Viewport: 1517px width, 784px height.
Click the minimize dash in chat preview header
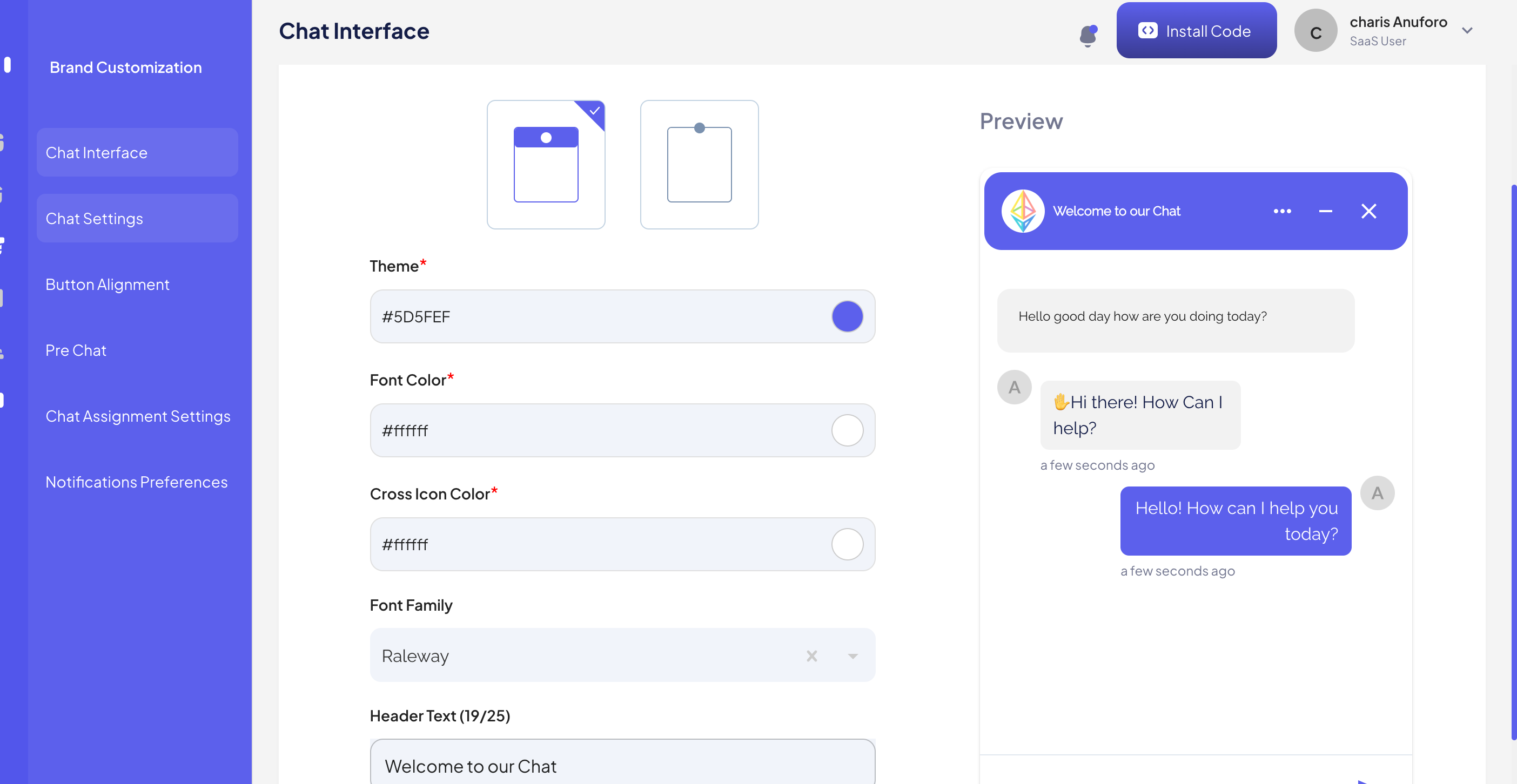1325,211
